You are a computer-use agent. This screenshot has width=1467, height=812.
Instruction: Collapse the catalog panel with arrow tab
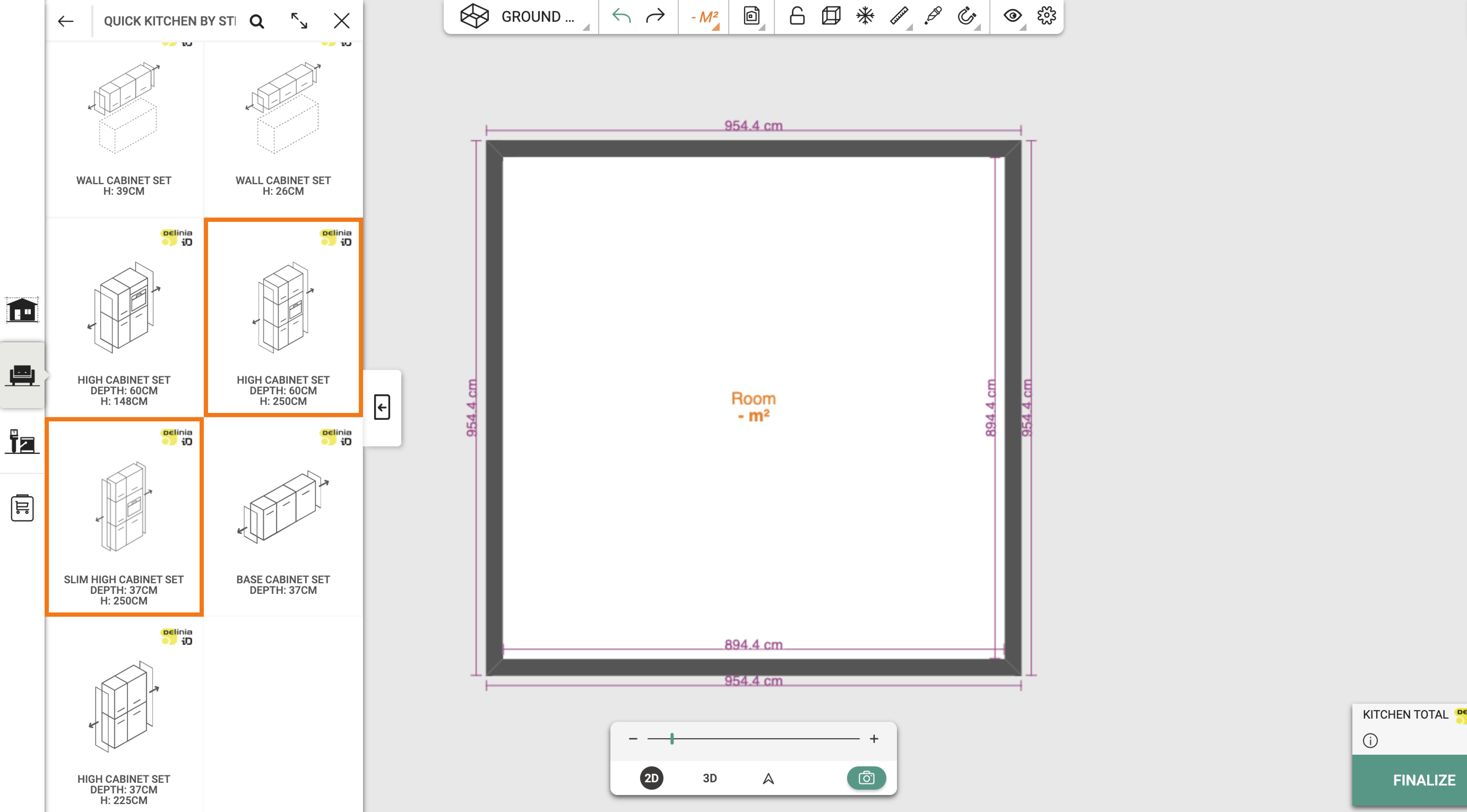(x=382, y=408)
